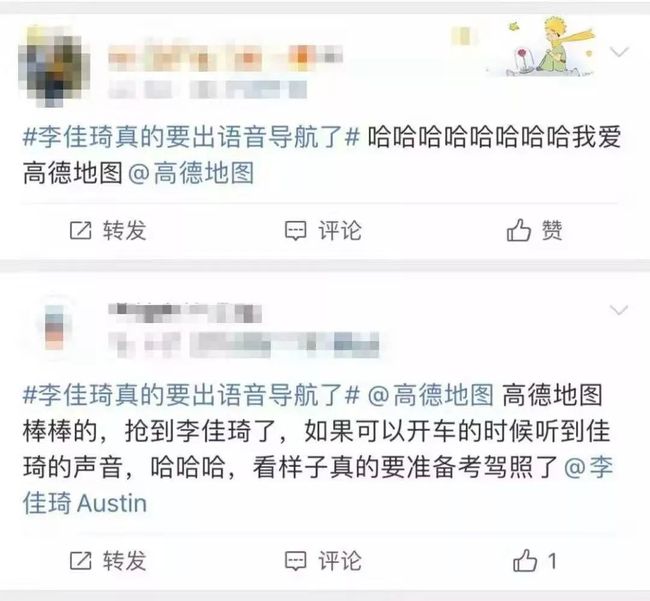Open the @李佳琦Austin mention link
This screenshot has width=650, height=601.
(318, 485)
